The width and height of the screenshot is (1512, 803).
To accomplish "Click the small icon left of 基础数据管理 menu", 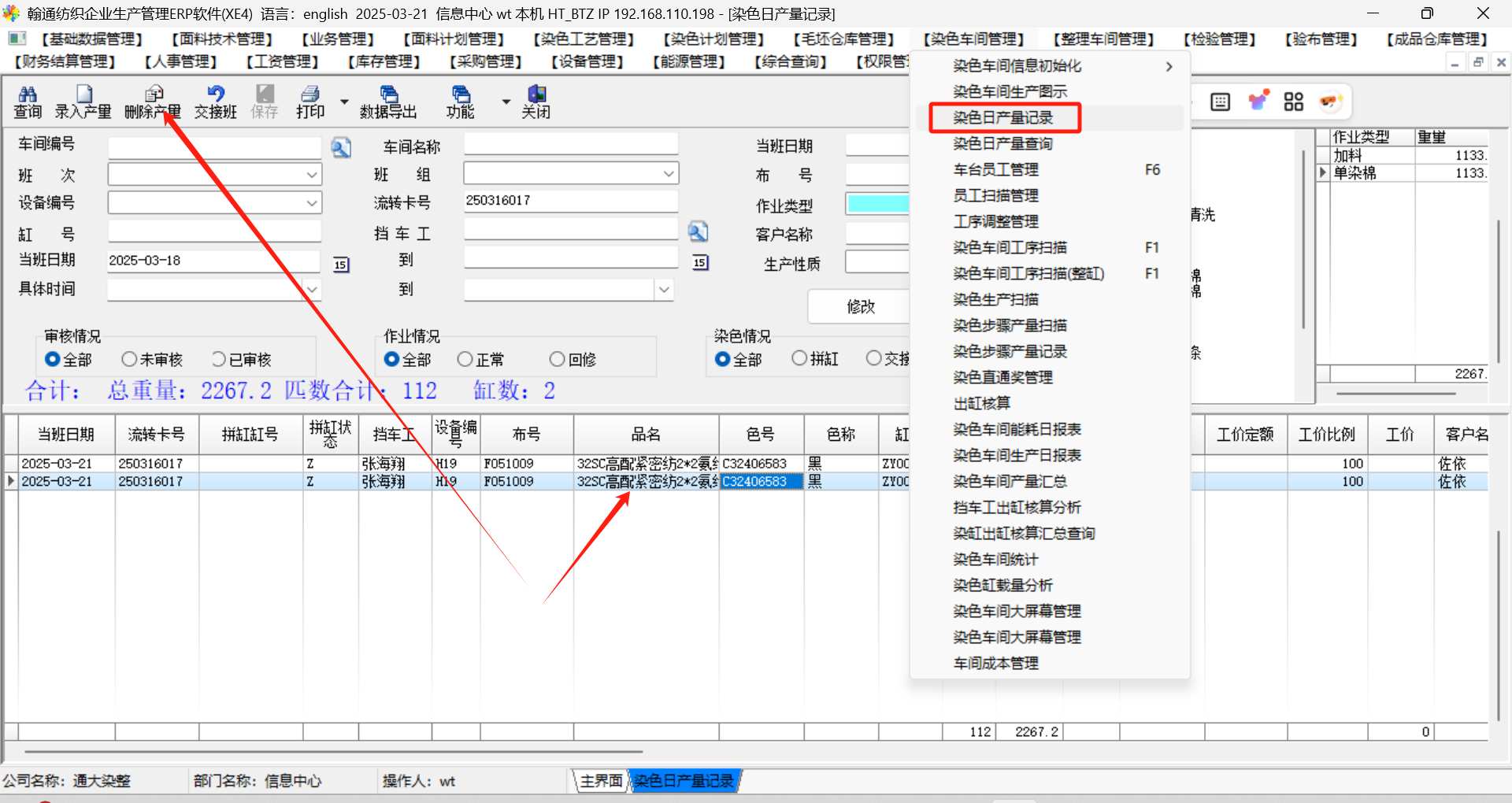I will point(17,39).
